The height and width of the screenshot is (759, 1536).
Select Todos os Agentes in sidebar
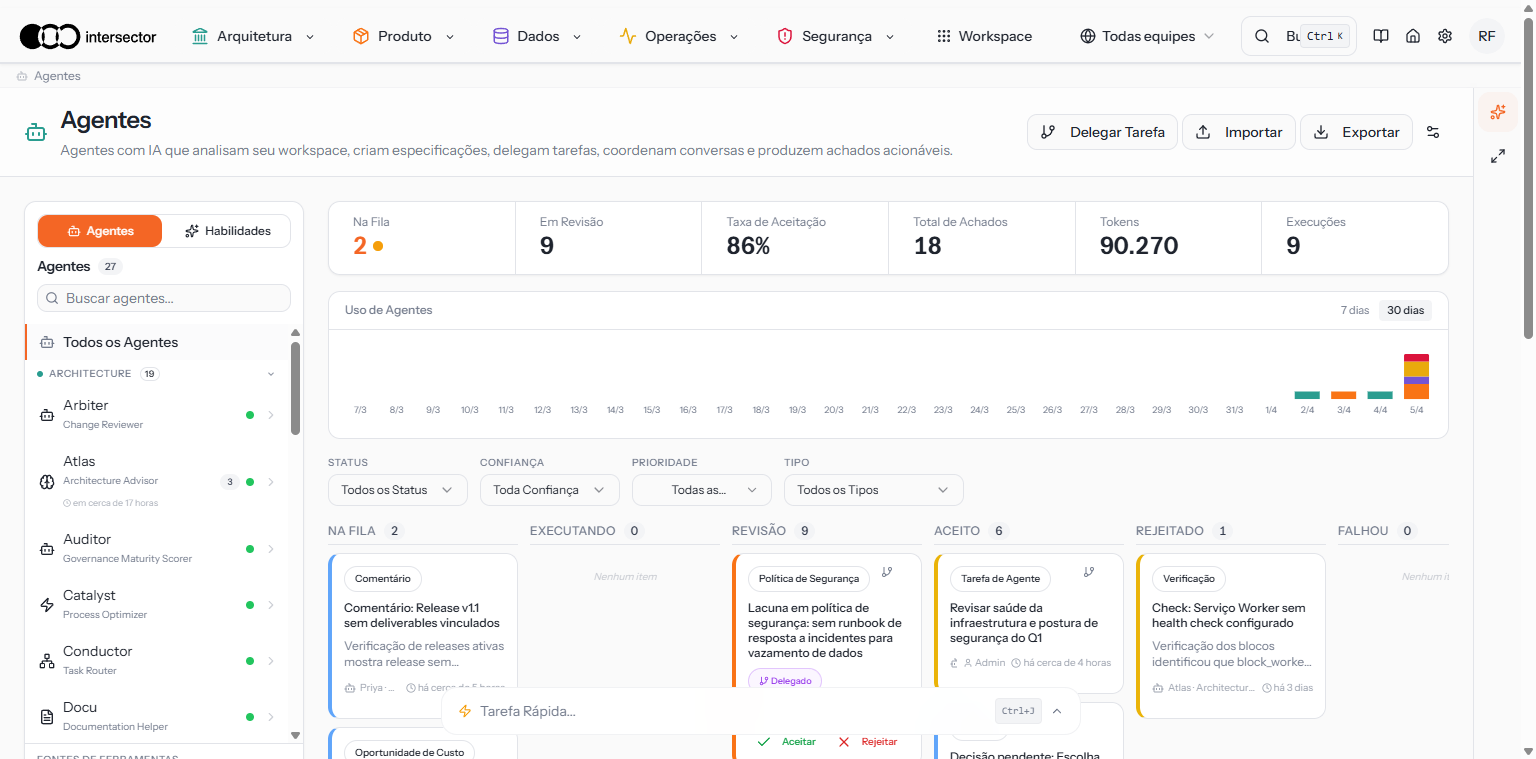pos(157,342)
